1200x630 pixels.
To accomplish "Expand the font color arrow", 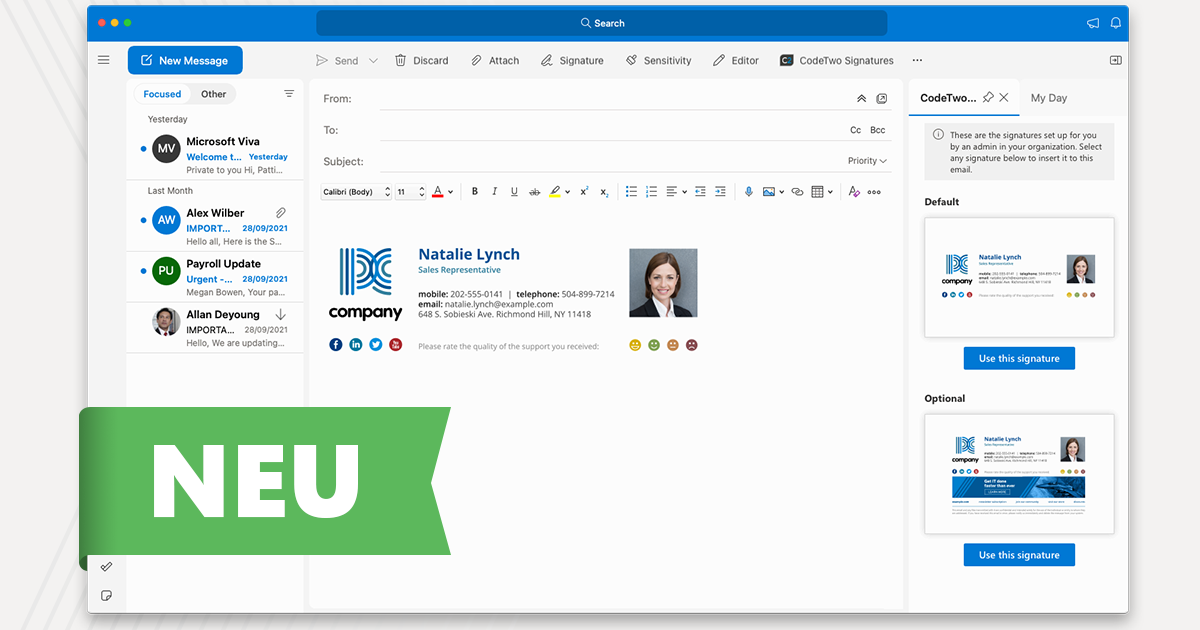I will tap(451, 192).
